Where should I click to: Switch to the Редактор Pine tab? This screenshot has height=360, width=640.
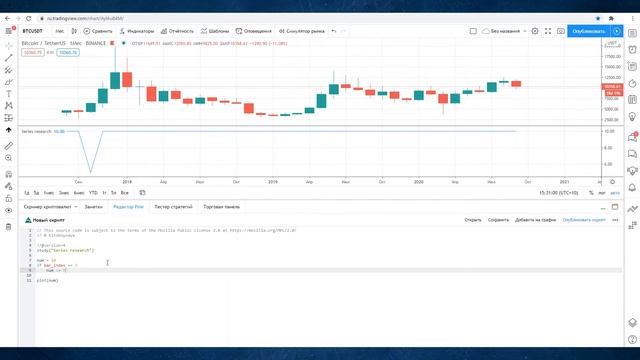(x=129, y=207)
